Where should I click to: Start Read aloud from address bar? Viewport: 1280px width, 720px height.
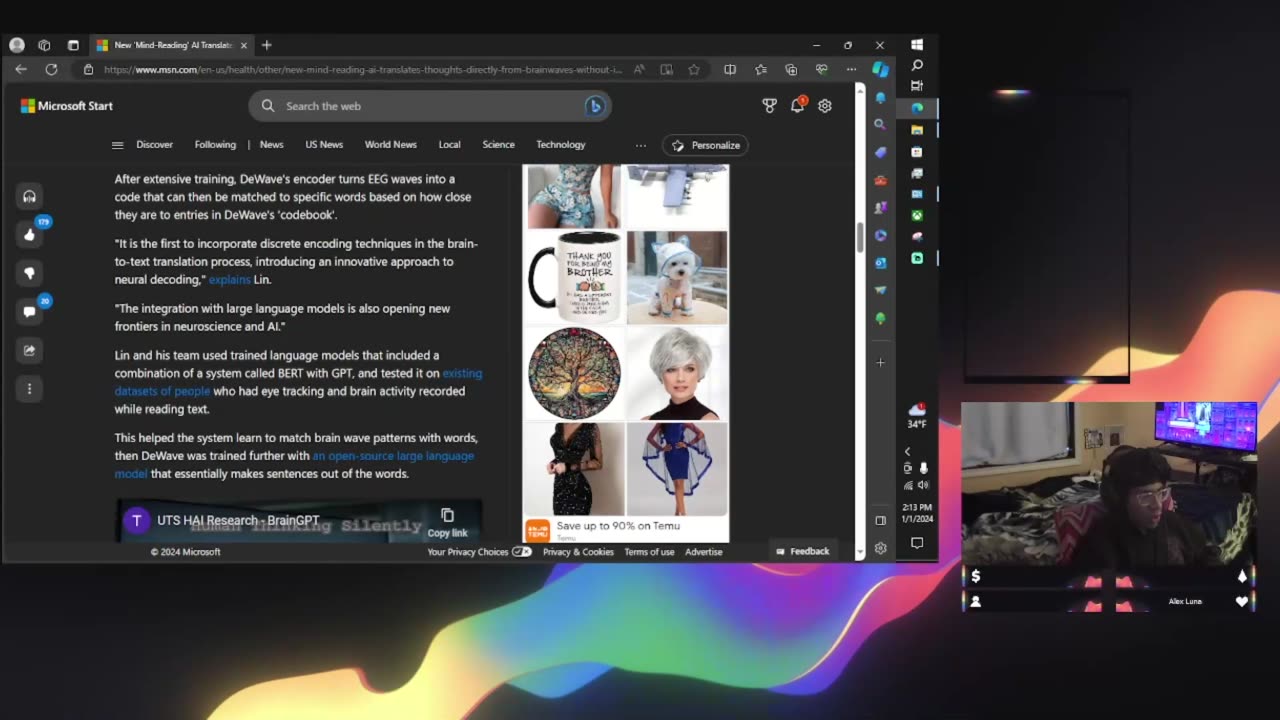[x=638, y=70]
